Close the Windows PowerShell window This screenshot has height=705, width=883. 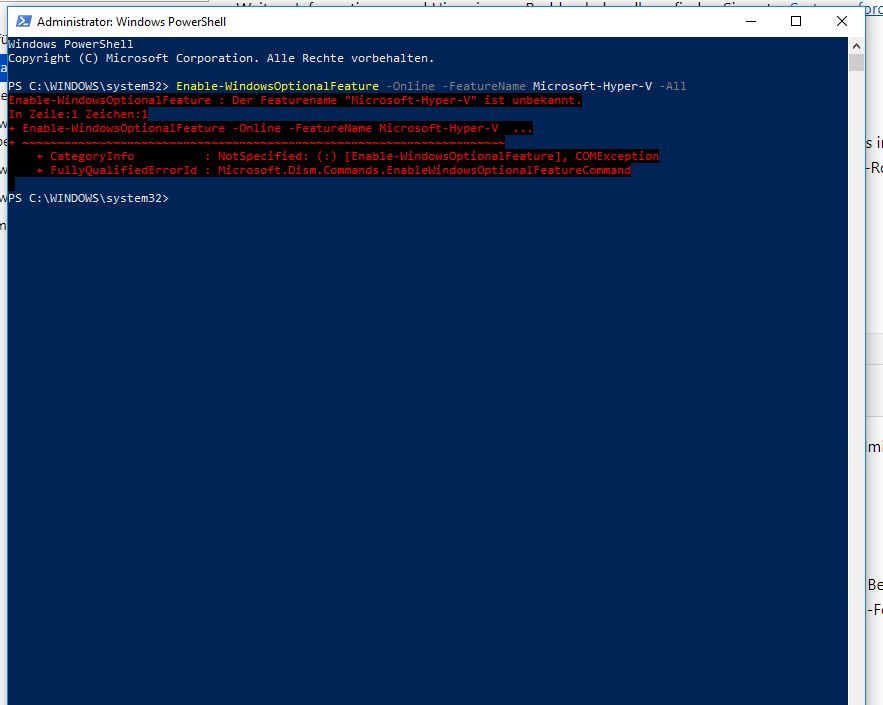[841, 21]
